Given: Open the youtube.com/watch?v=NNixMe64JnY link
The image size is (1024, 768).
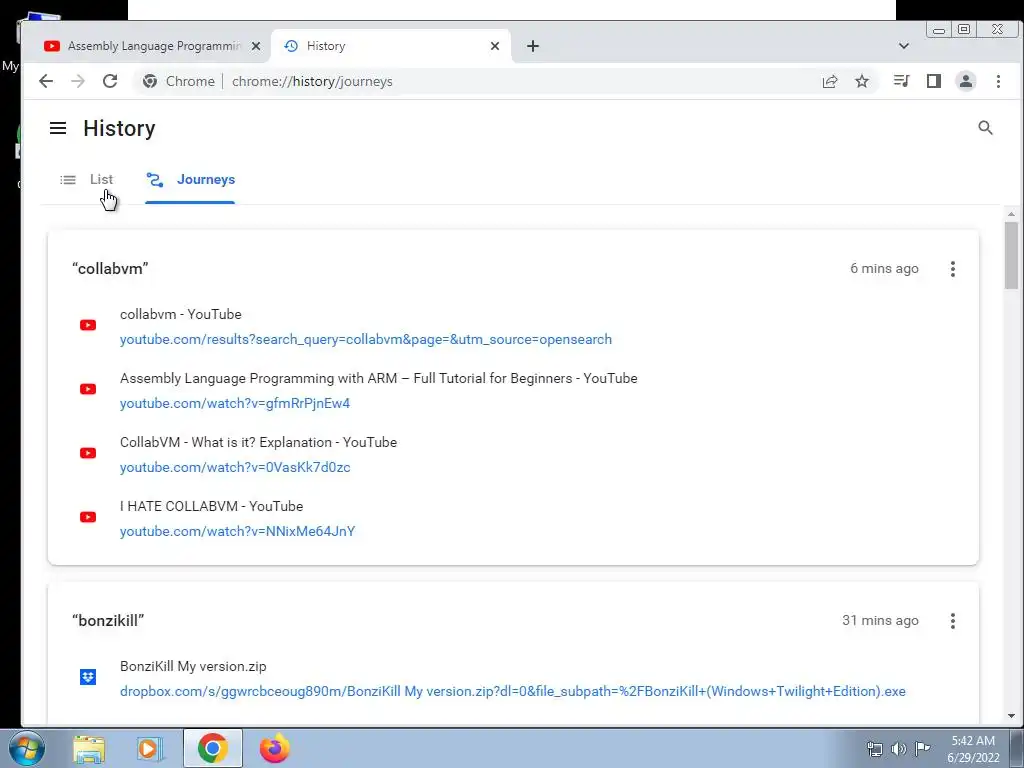Looking at the screenshot, I should 238,531.
